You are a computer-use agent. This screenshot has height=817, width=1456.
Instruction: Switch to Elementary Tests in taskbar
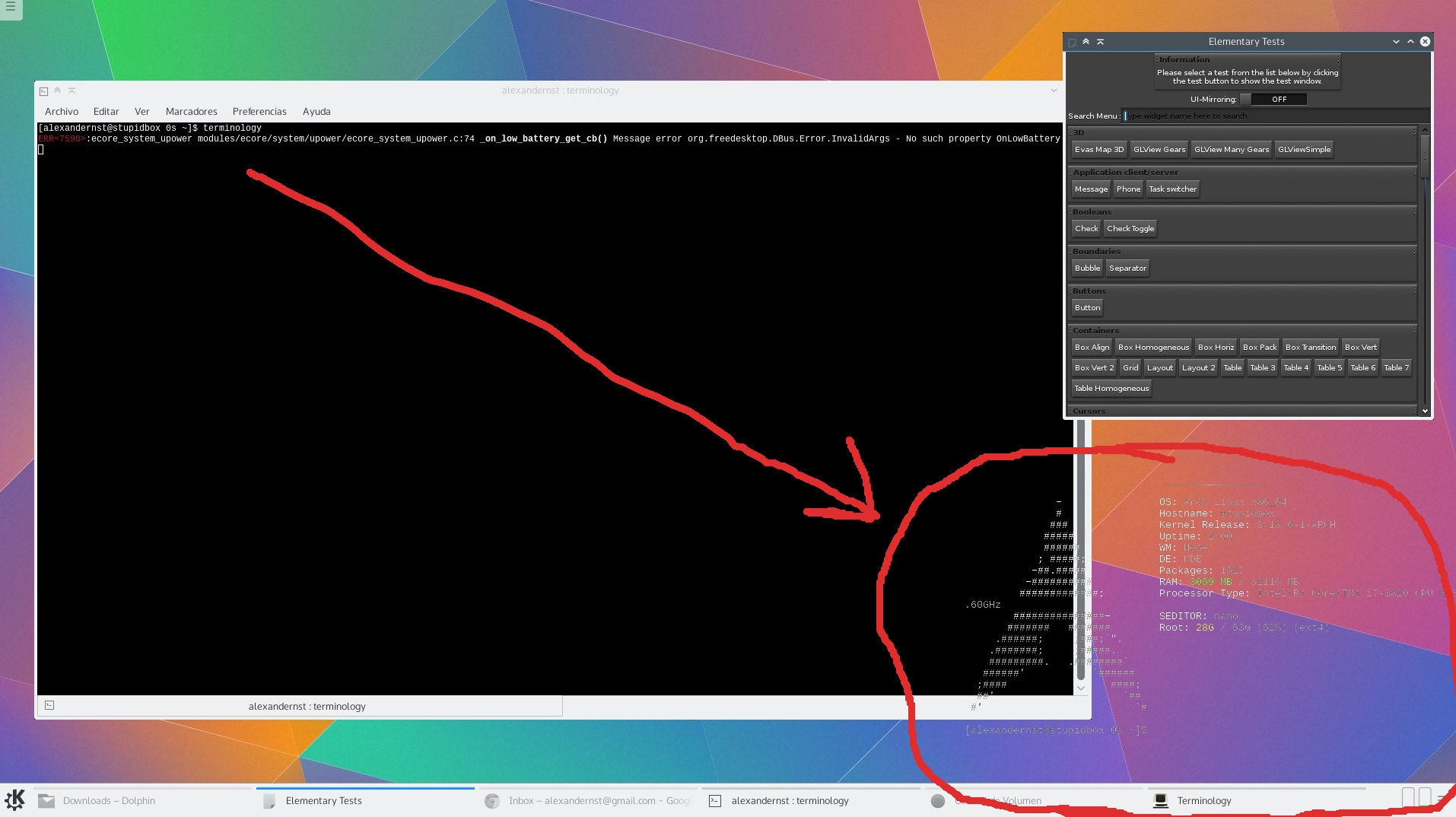point(366,800)
